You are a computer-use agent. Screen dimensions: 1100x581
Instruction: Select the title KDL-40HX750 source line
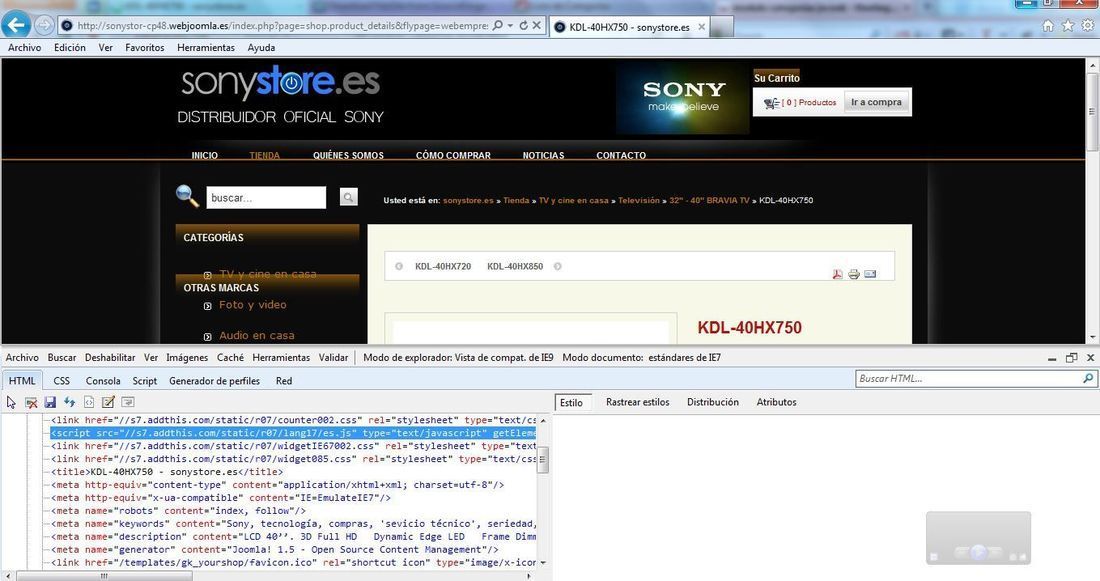[x=167, y=472]
